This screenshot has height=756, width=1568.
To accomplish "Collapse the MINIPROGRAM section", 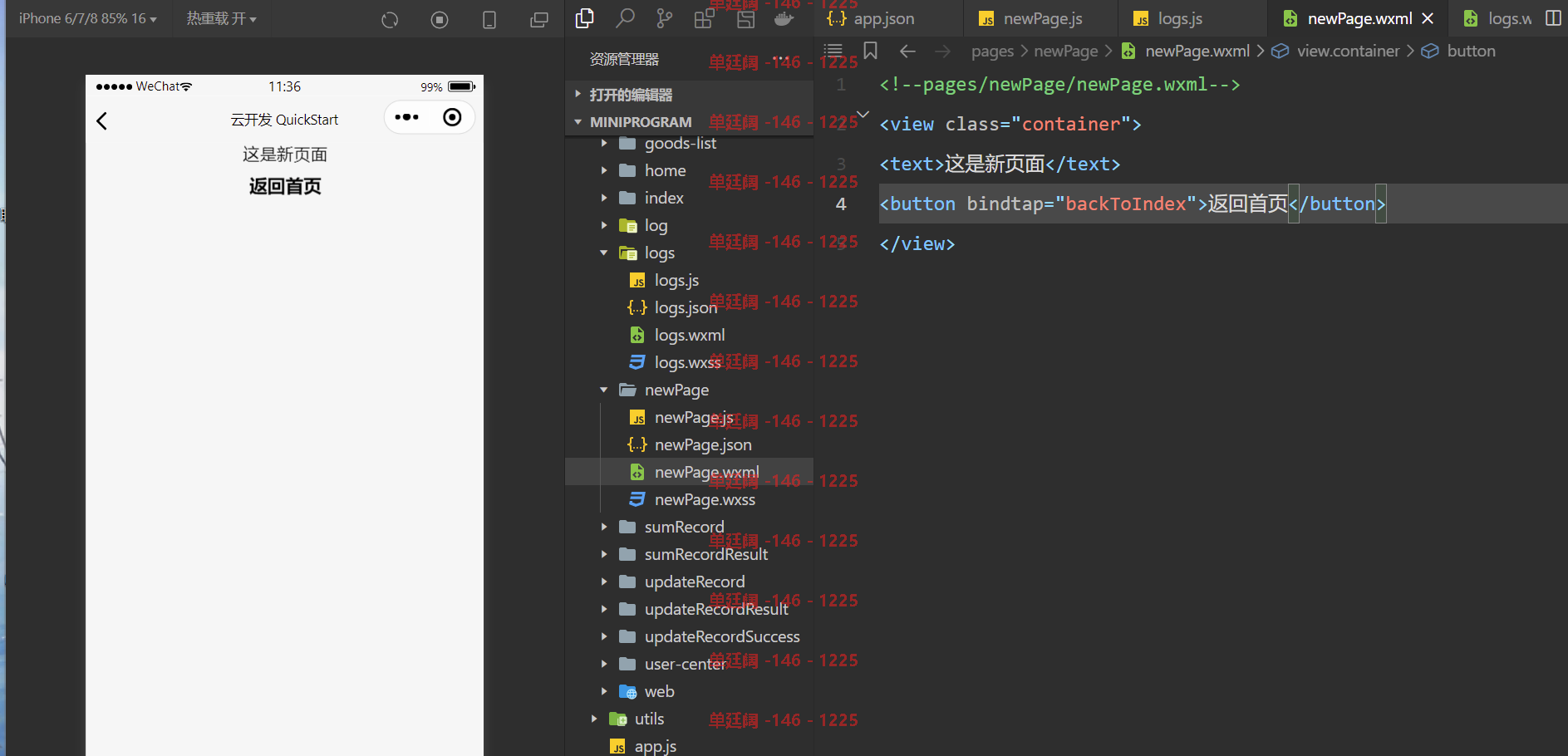I will (689, 122).
